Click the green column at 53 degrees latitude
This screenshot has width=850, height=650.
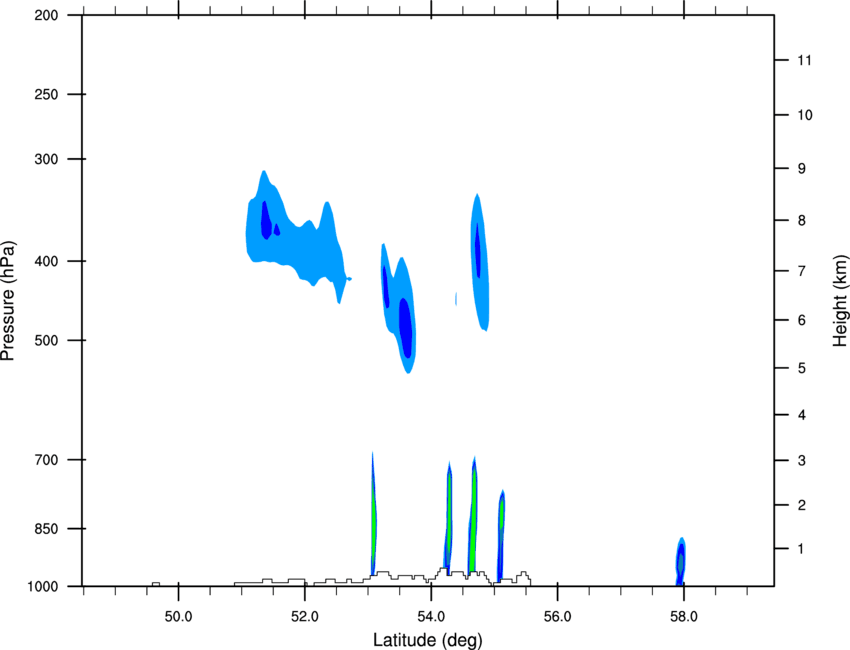point(374,515)
